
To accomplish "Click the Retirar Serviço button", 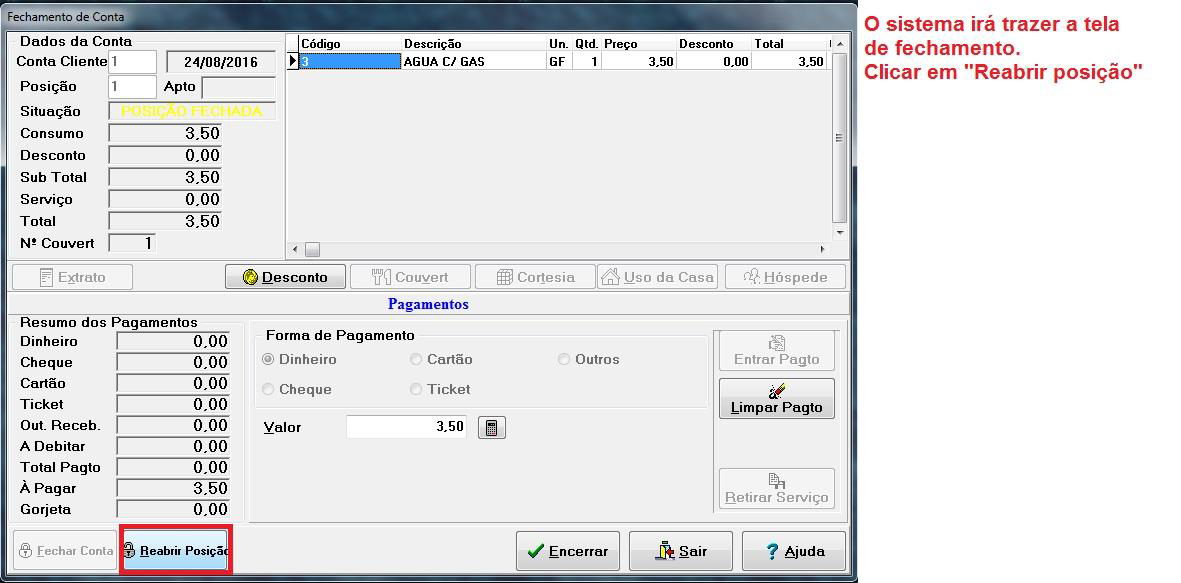I will [x=777, y=488].
